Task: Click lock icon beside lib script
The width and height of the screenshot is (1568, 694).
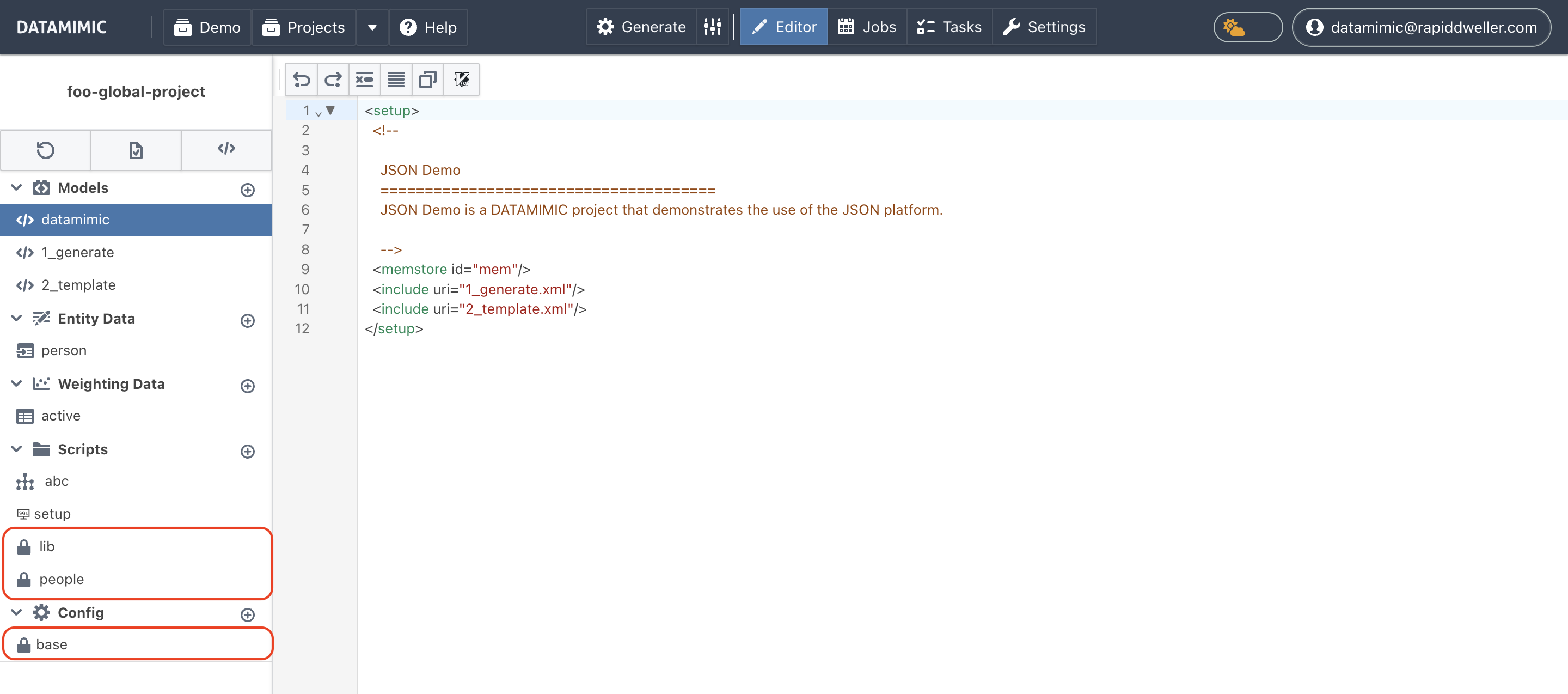Action: pos(24,547)
